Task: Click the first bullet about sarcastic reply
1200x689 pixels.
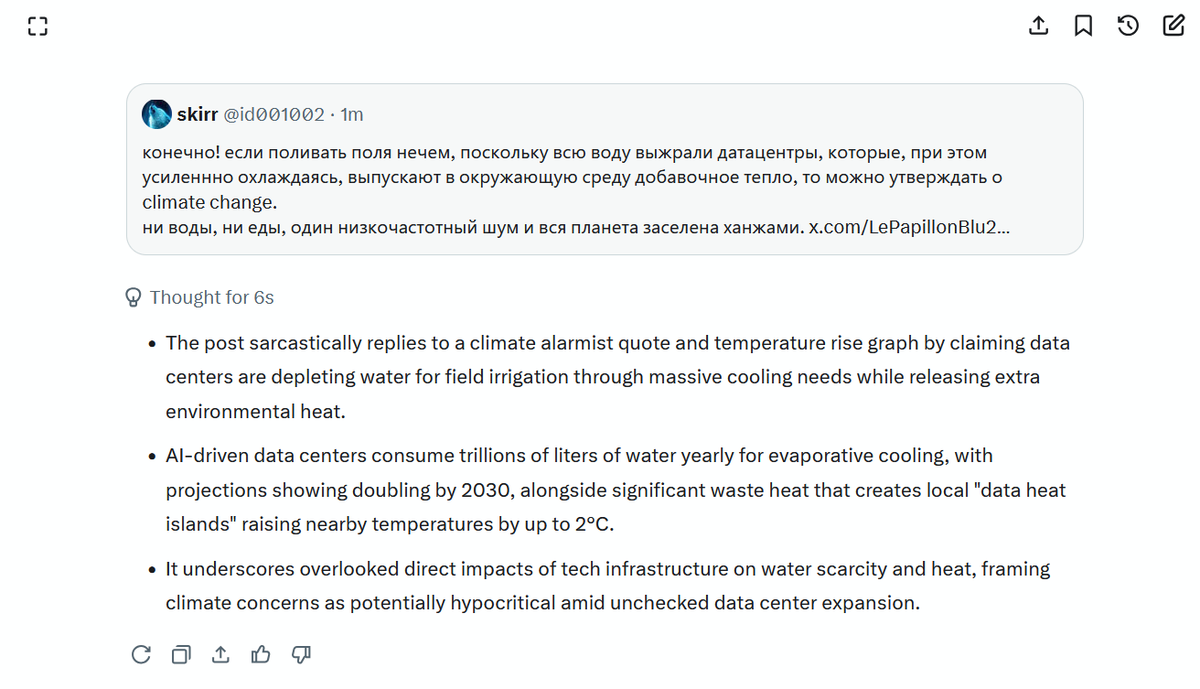Action: [x=617, y=377]
